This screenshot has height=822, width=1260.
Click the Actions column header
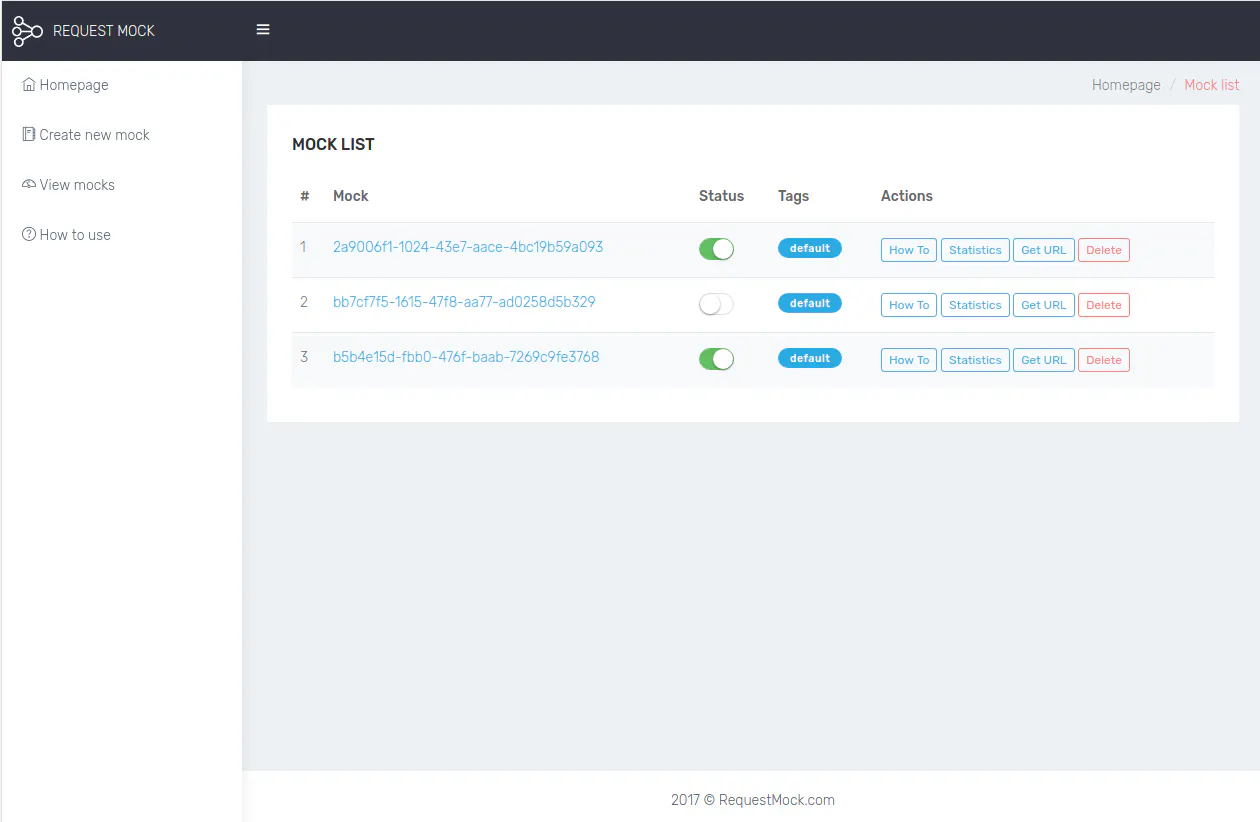pos(907,196)
